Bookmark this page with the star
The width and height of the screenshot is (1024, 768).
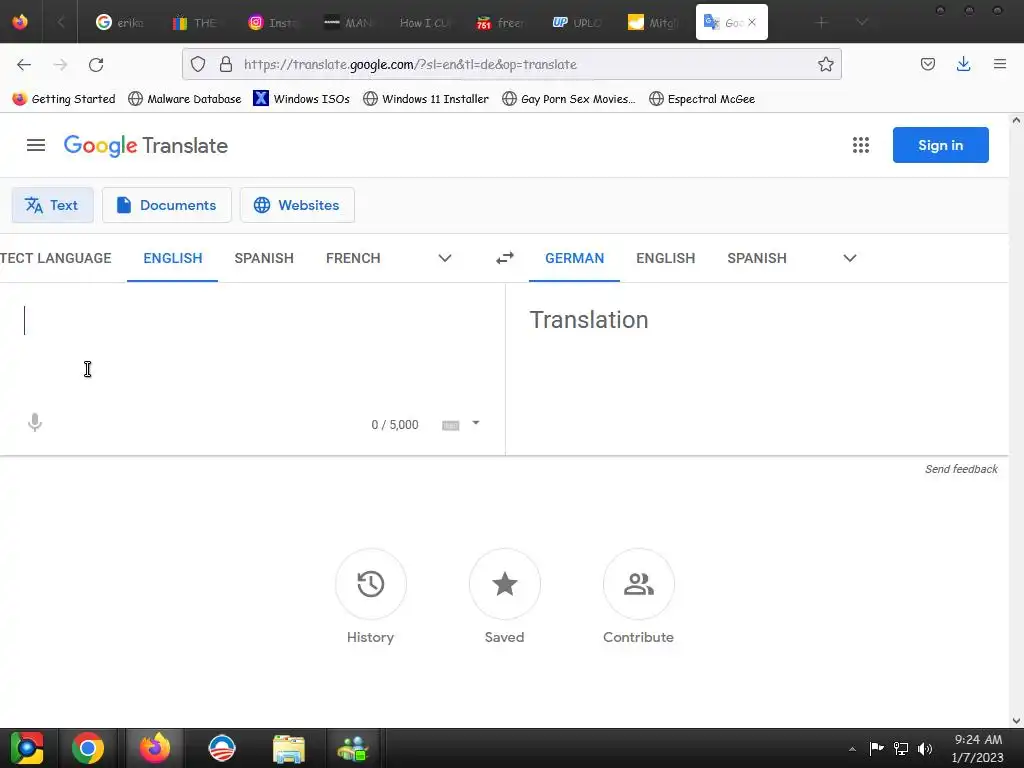(825, 64)
